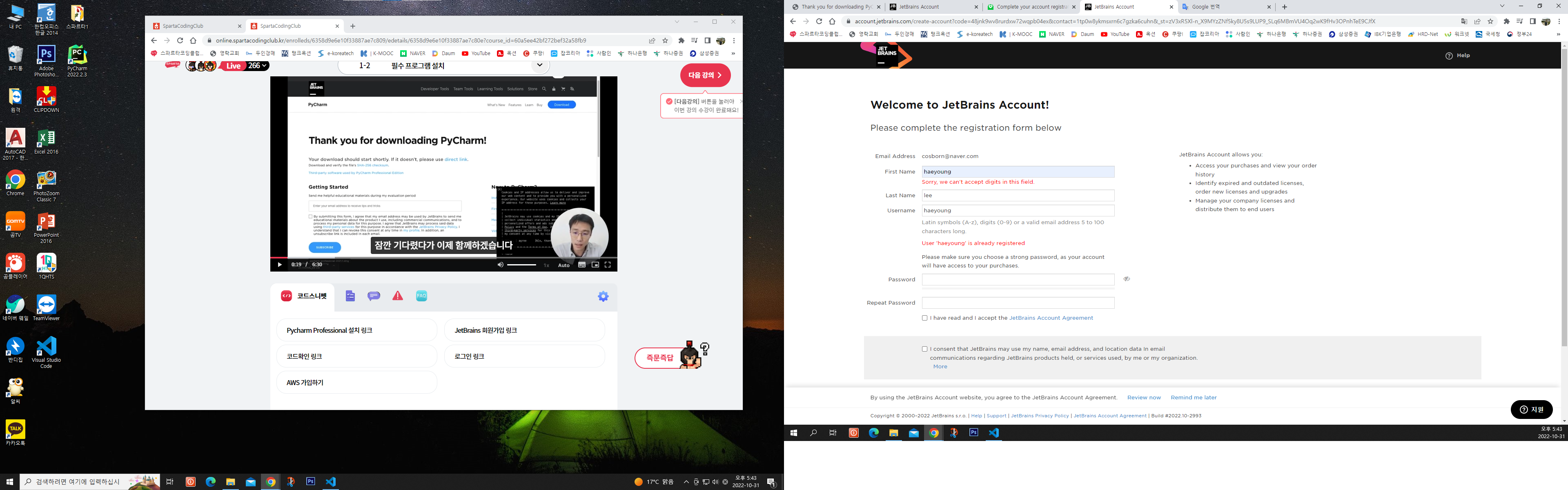Switch to the inactive SpartaCodingClub tab

click(x=196, y=26)
